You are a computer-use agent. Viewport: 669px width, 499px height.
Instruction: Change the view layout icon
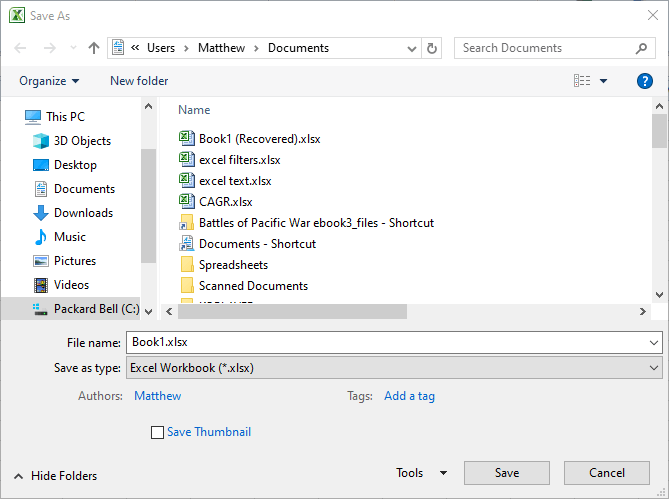[582, 81]
